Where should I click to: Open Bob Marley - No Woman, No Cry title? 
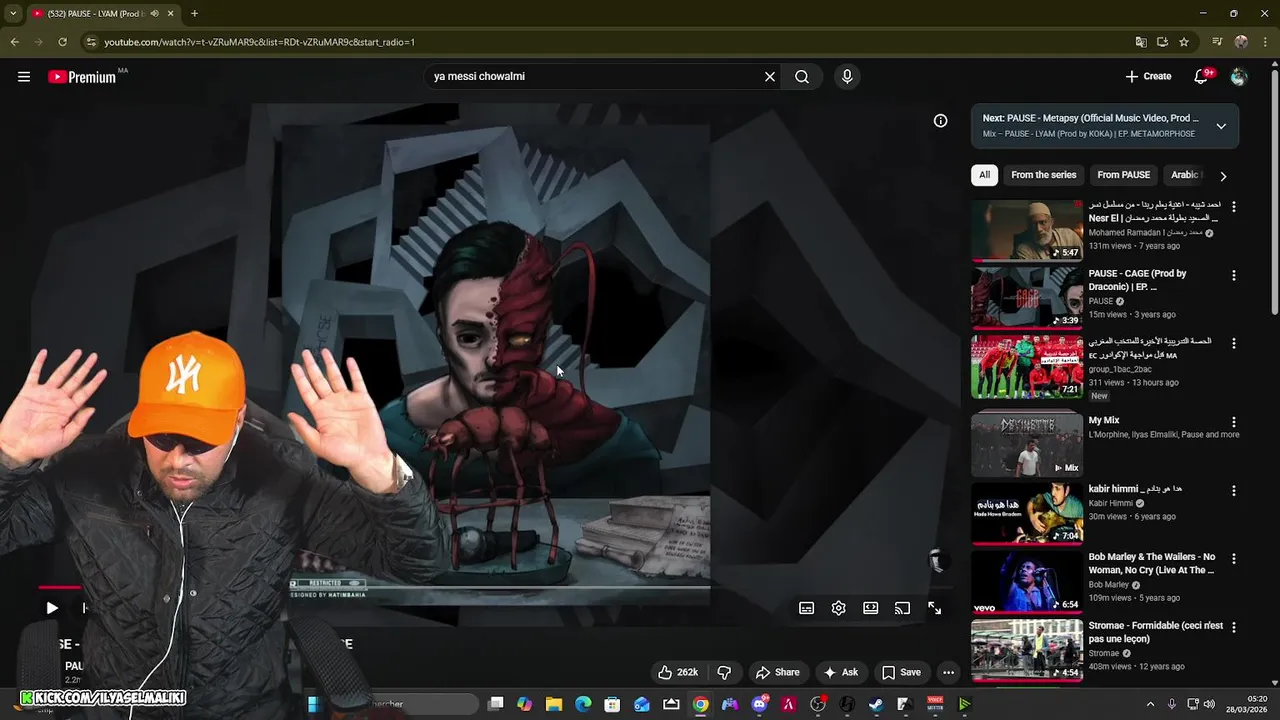point(1152,563)
